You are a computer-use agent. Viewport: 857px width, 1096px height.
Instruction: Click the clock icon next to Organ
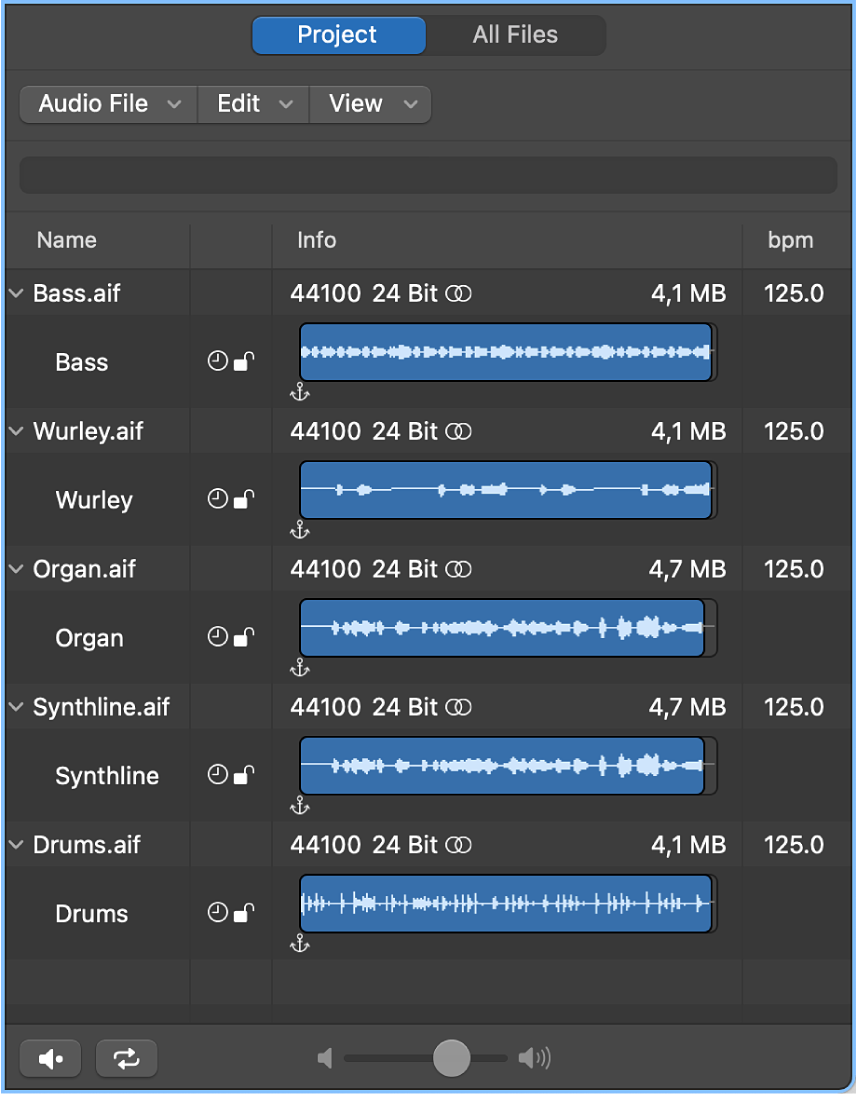tap(217, 637)
